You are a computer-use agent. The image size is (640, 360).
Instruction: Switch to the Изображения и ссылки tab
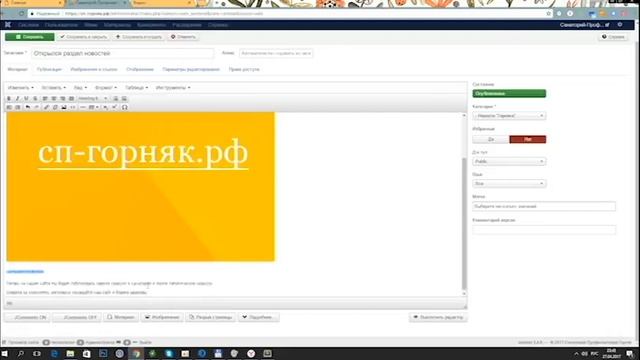point(94,69)
